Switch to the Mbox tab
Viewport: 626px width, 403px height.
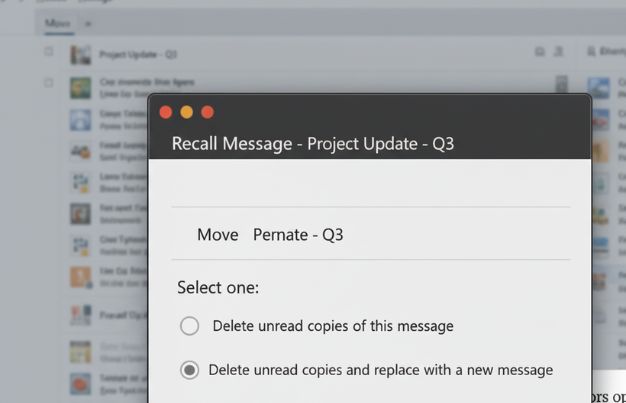coord(59,22)
